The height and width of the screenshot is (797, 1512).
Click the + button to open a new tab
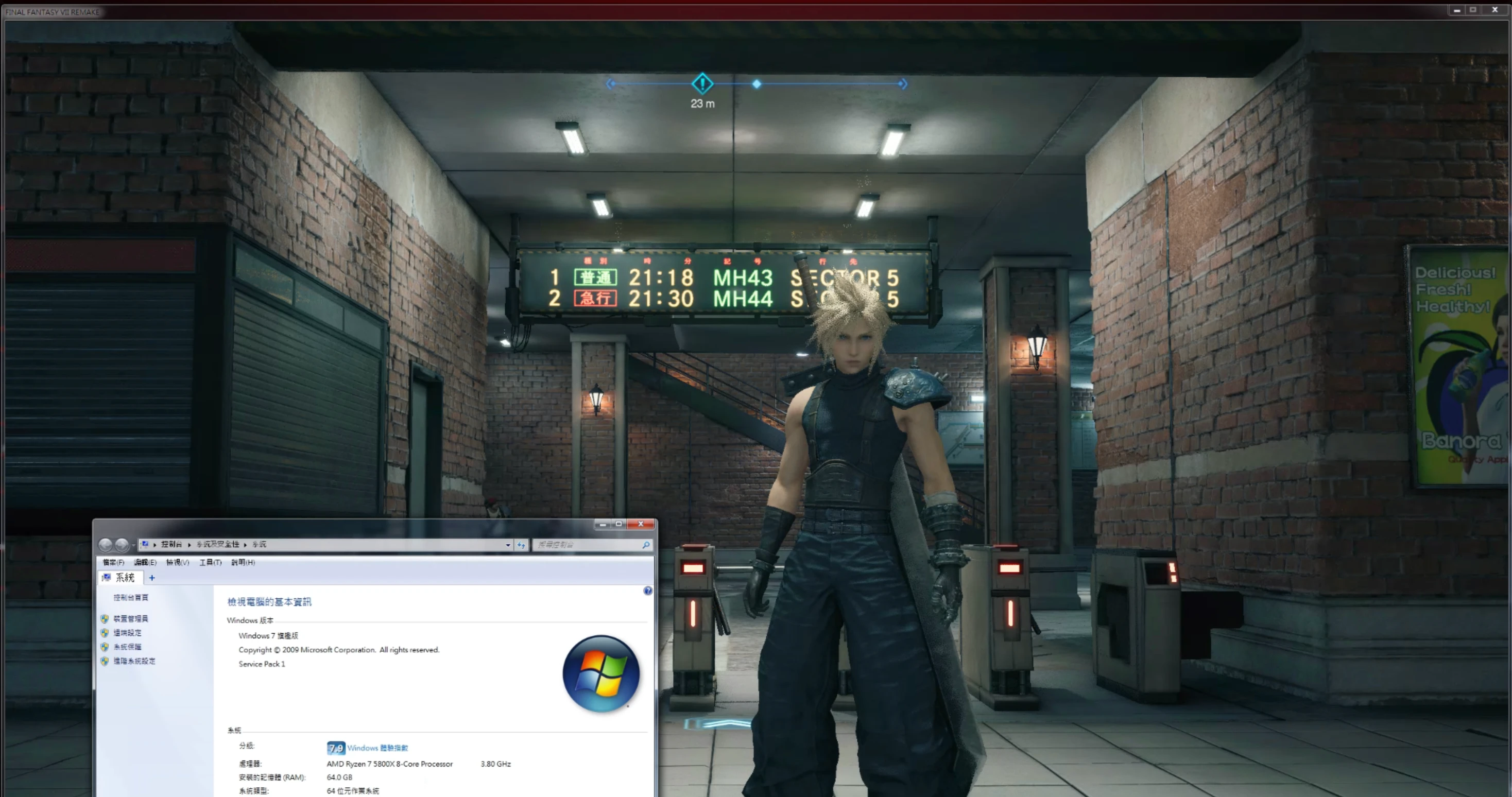151,578
